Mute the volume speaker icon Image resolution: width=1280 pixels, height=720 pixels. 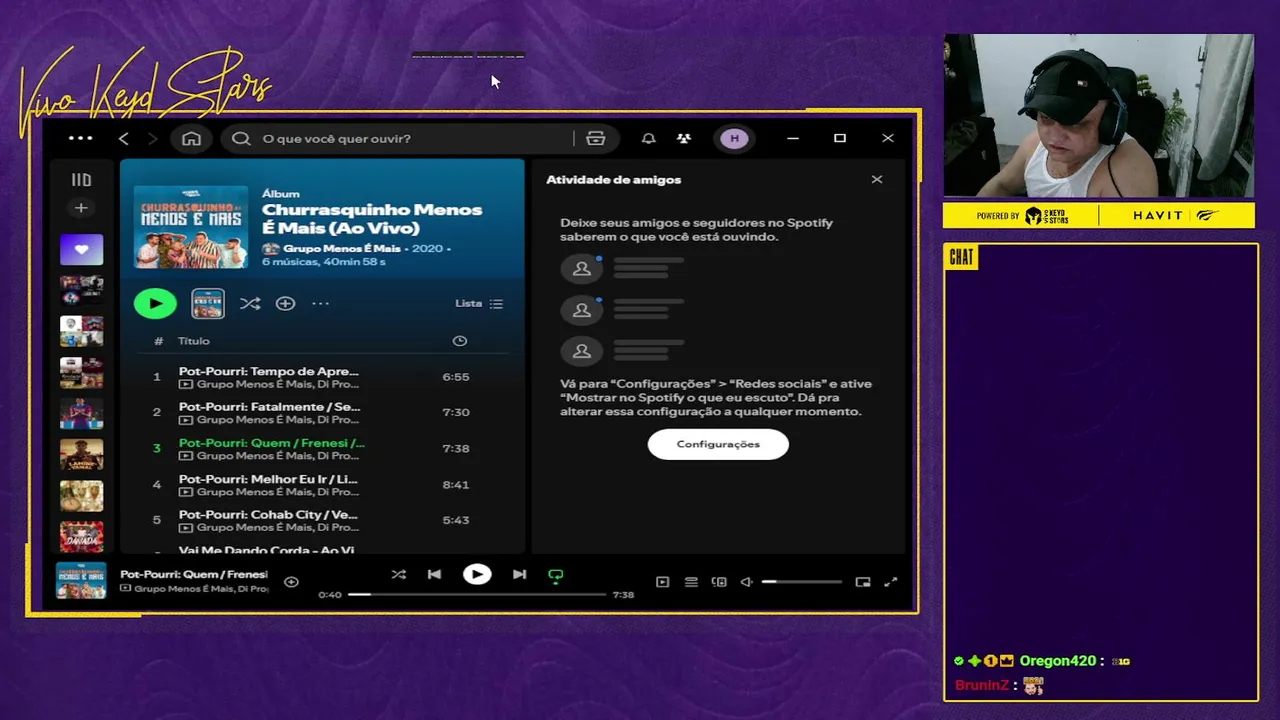tap(746, 581)
